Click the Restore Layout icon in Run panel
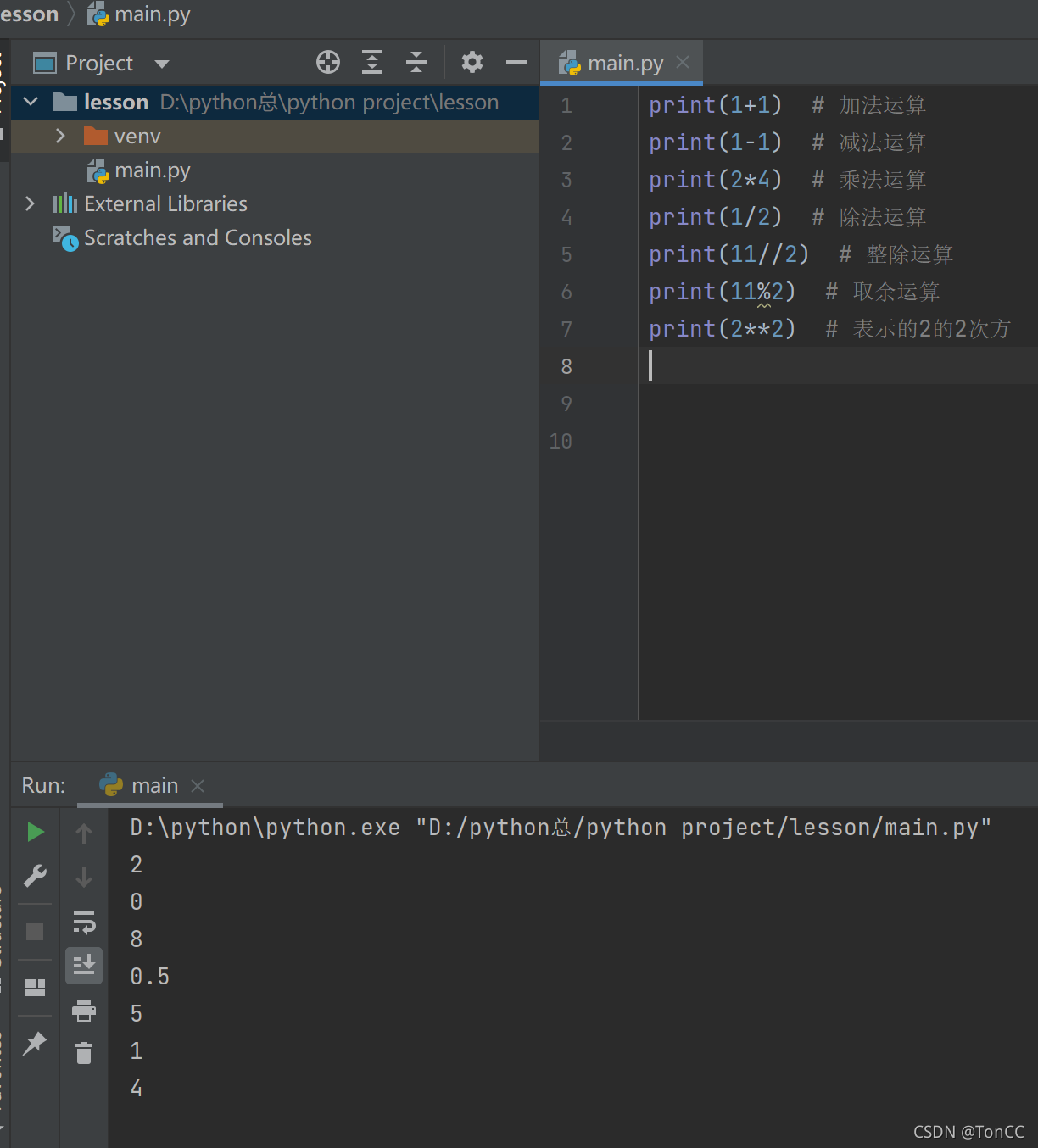 (35, 988)
